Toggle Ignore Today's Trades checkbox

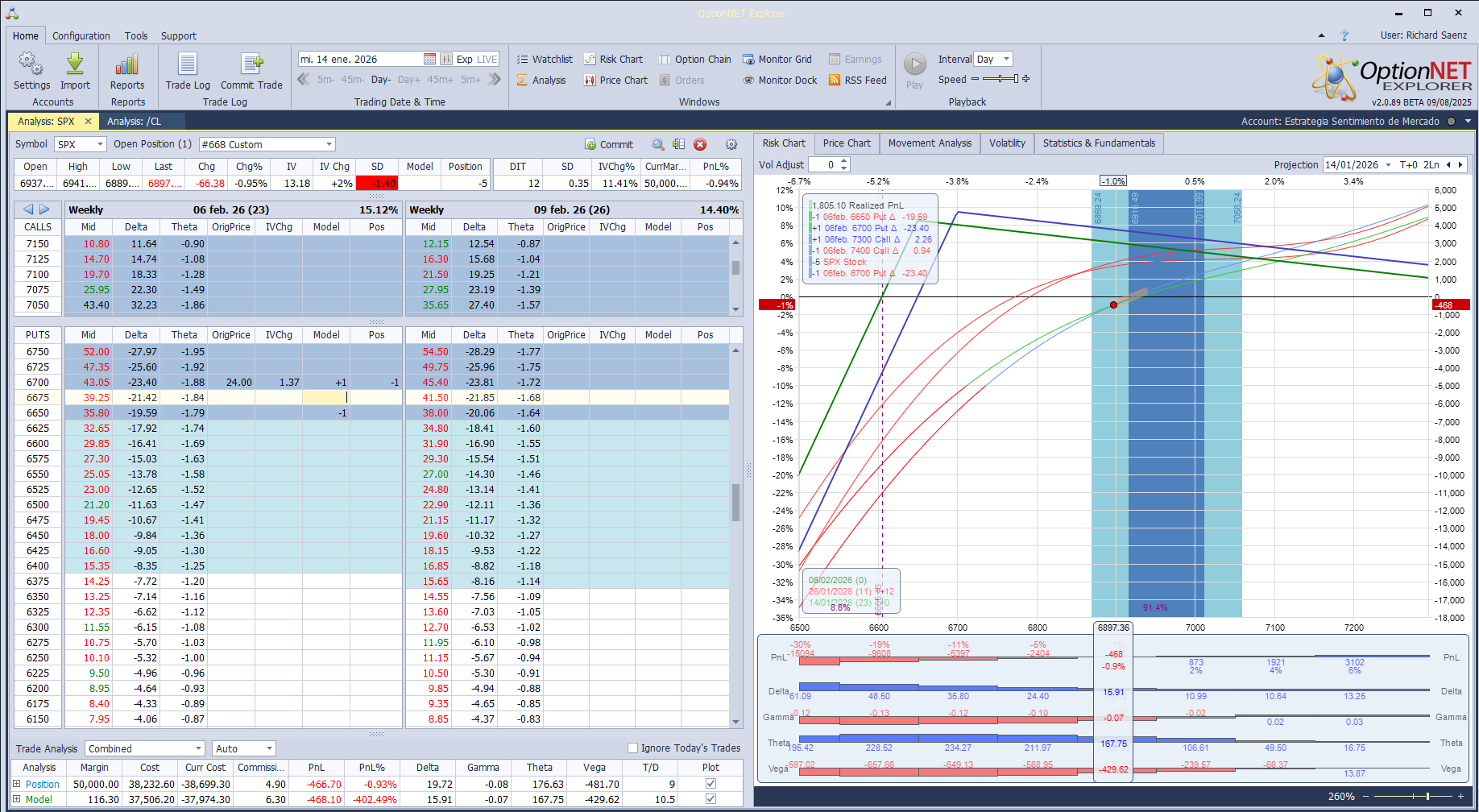632,748
